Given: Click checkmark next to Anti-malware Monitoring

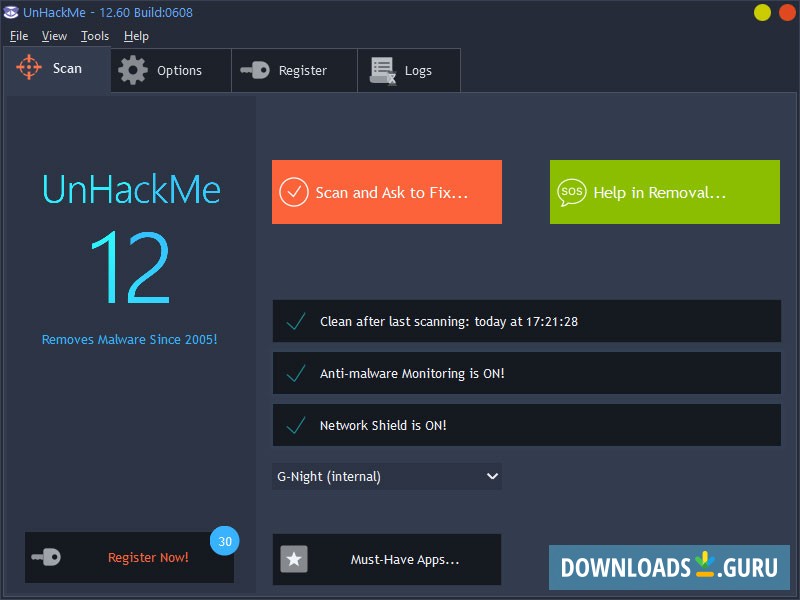Looking at the screenshot, I should tap(296, 373).
